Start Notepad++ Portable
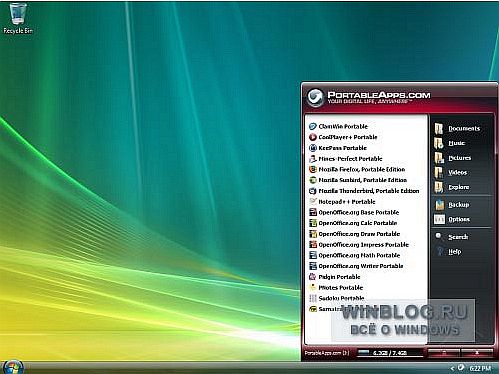Screen dimensions: 499x374 [x=342, y=202]
